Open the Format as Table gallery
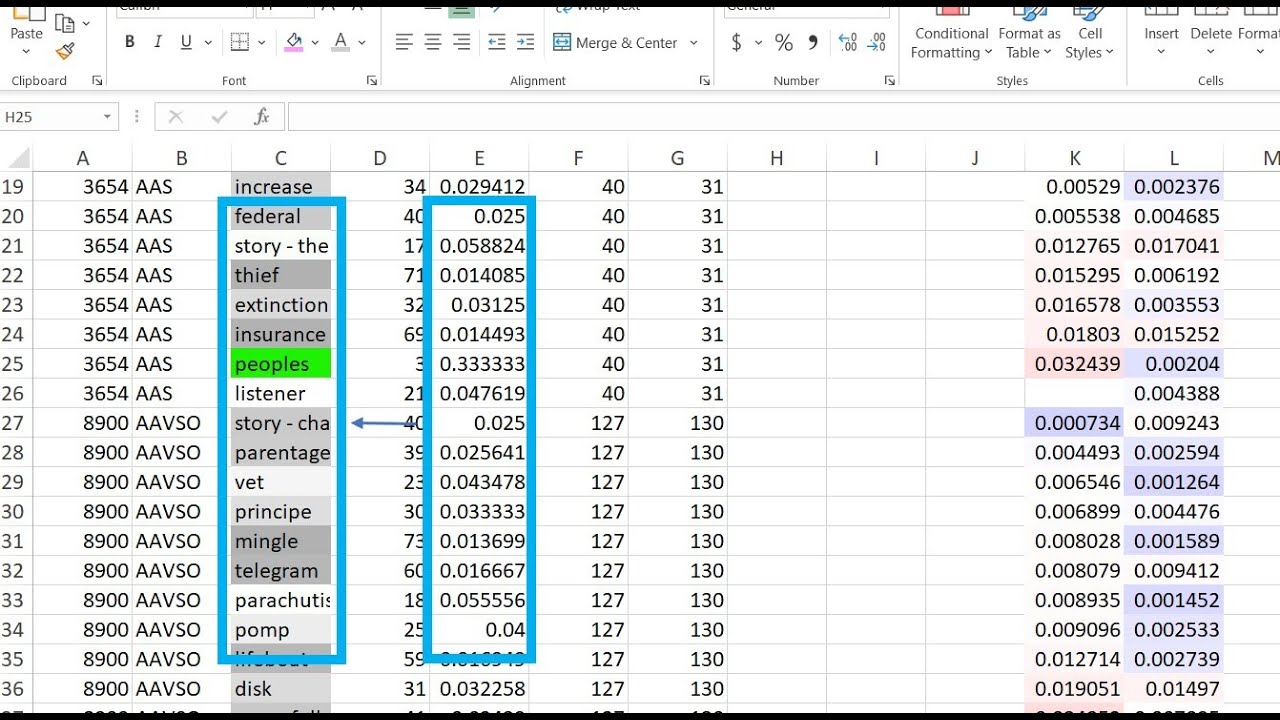The width and height of the screenshot is (1280, 720). [x=1029, y=33]
